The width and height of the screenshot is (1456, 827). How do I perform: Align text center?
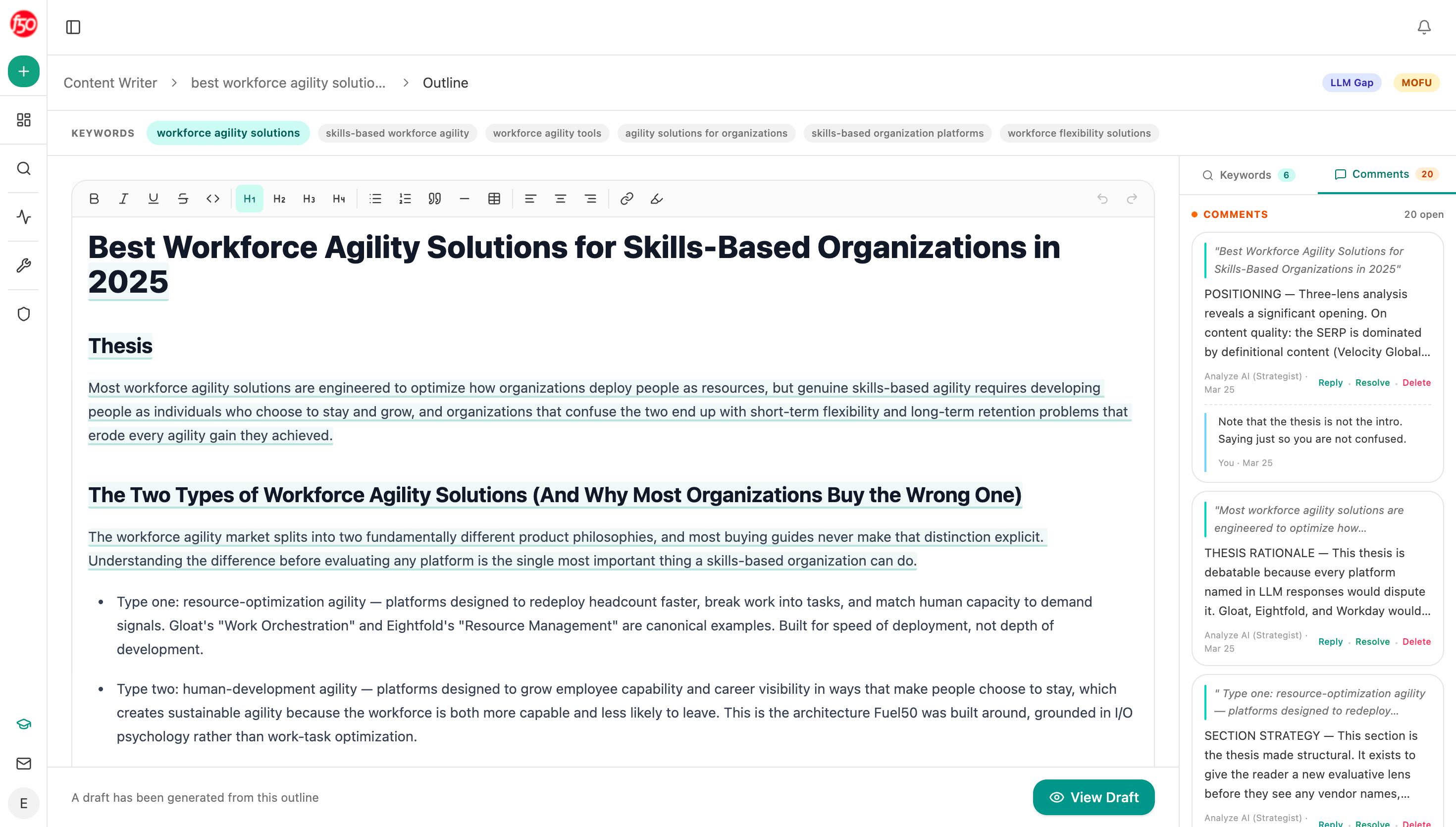pyautogui.click(x=561, y=199)
